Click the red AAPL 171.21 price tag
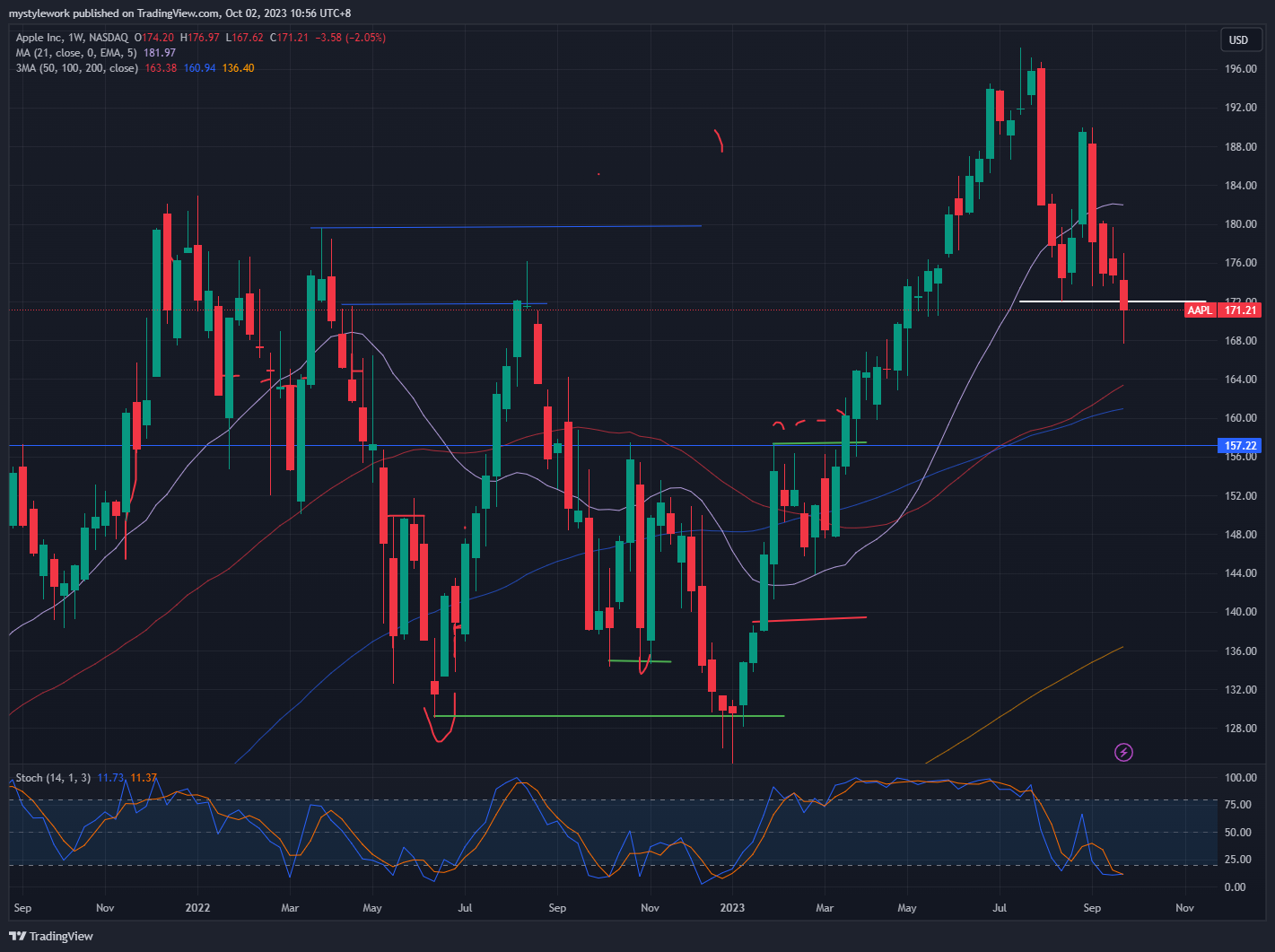The height and width of the screenshot is (952, 1275). pyautogui.click(x=1222, y=310)
